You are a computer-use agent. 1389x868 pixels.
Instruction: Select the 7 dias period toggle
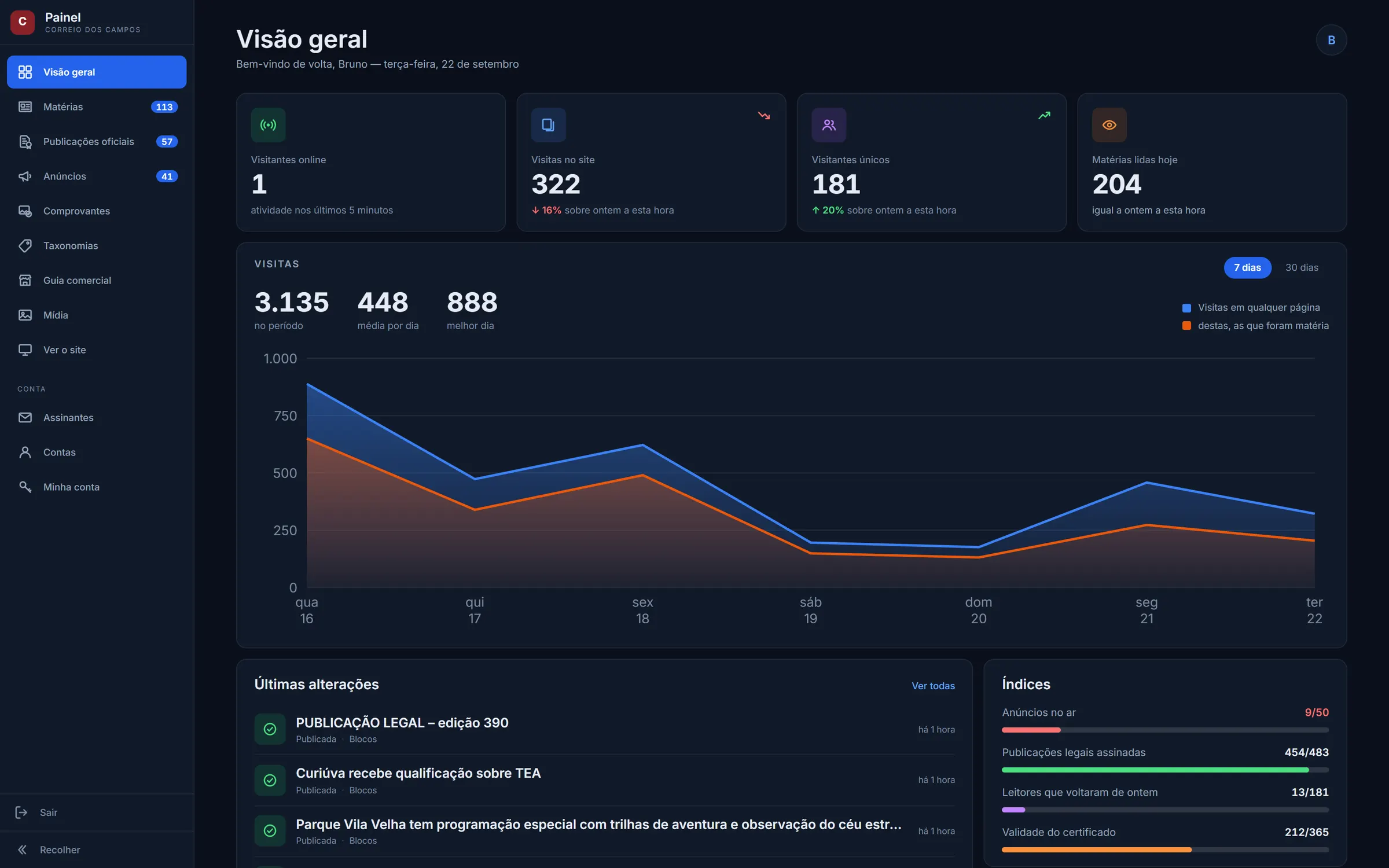(x=1247, y=267)
